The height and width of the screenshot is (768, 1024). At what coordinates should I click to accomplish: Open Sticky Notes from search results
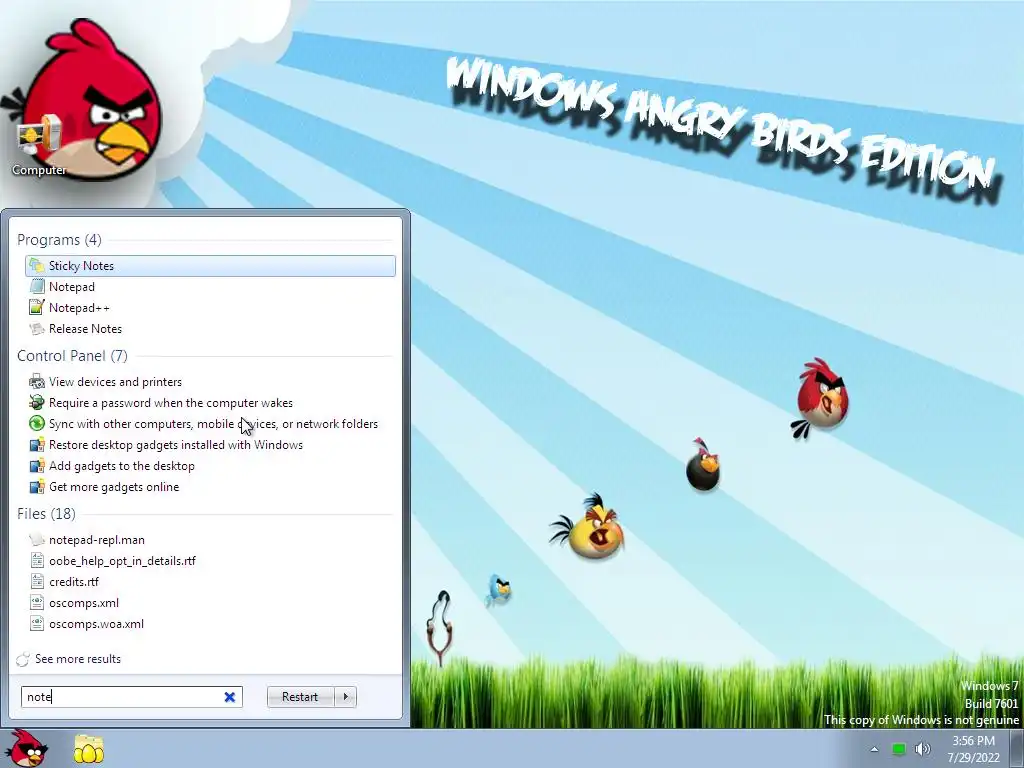pyautogui.click(x=210, y=266)
